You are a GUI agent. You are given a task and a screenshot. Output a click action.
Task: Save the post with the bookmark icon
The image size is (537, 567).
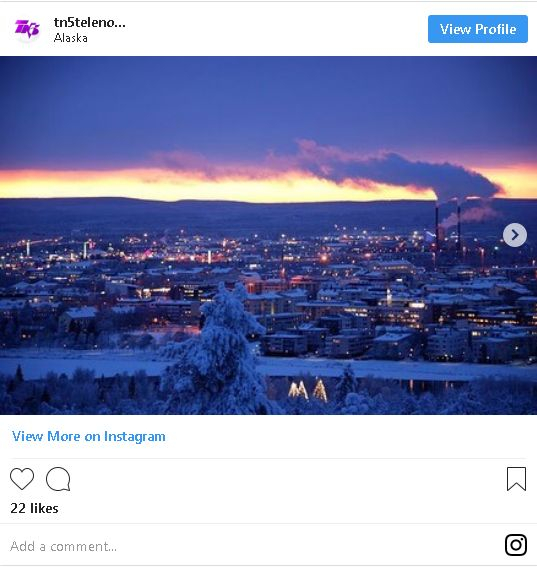coord(516,479)
